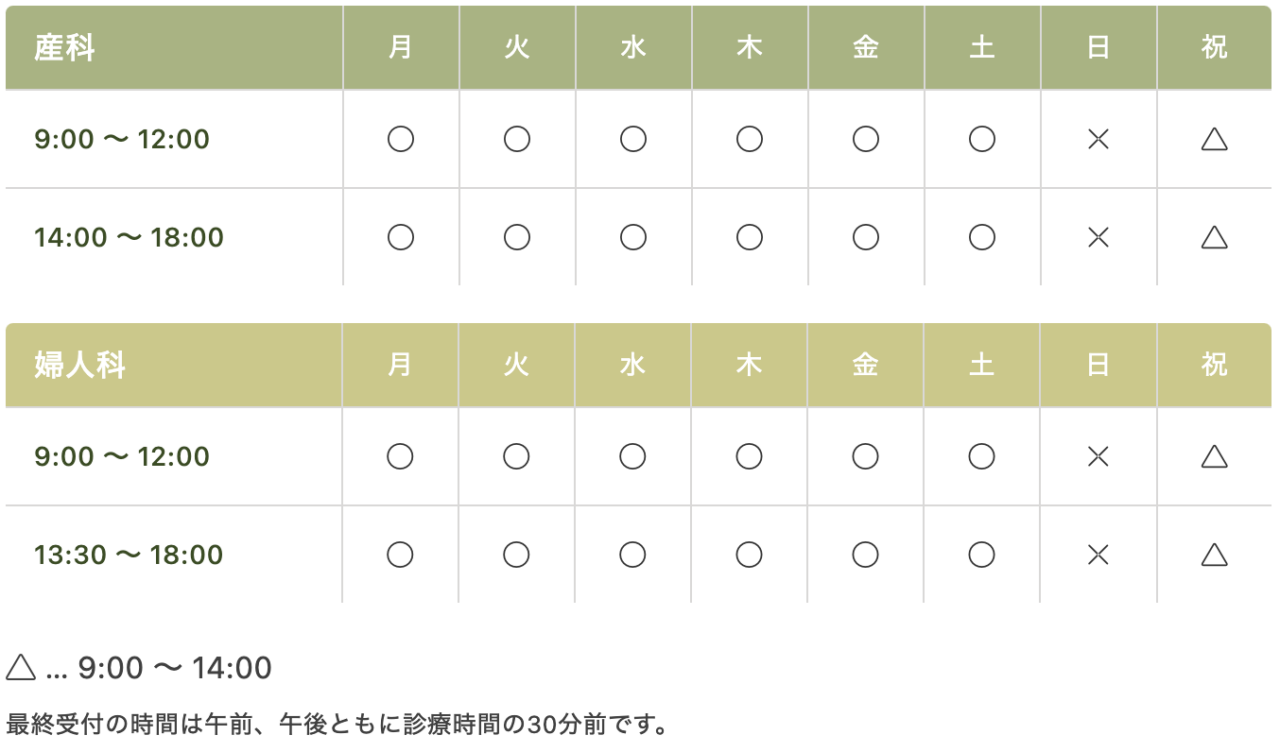Viewport: 1280px width, 752px height.
Task: Click the 14:00 ～ 18:00 row label
Action: [129, 238]
